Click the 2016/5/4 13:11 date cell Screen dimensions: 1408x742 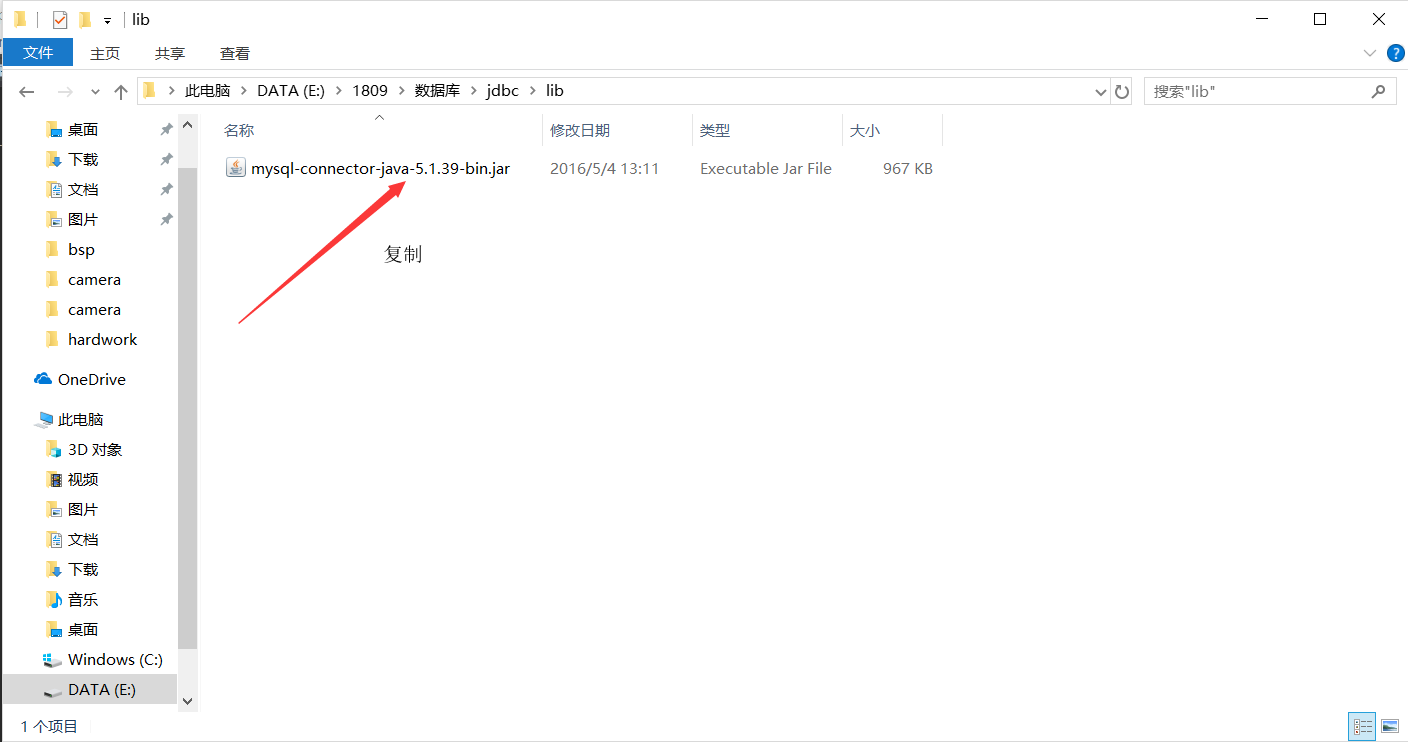click(604, 169)
